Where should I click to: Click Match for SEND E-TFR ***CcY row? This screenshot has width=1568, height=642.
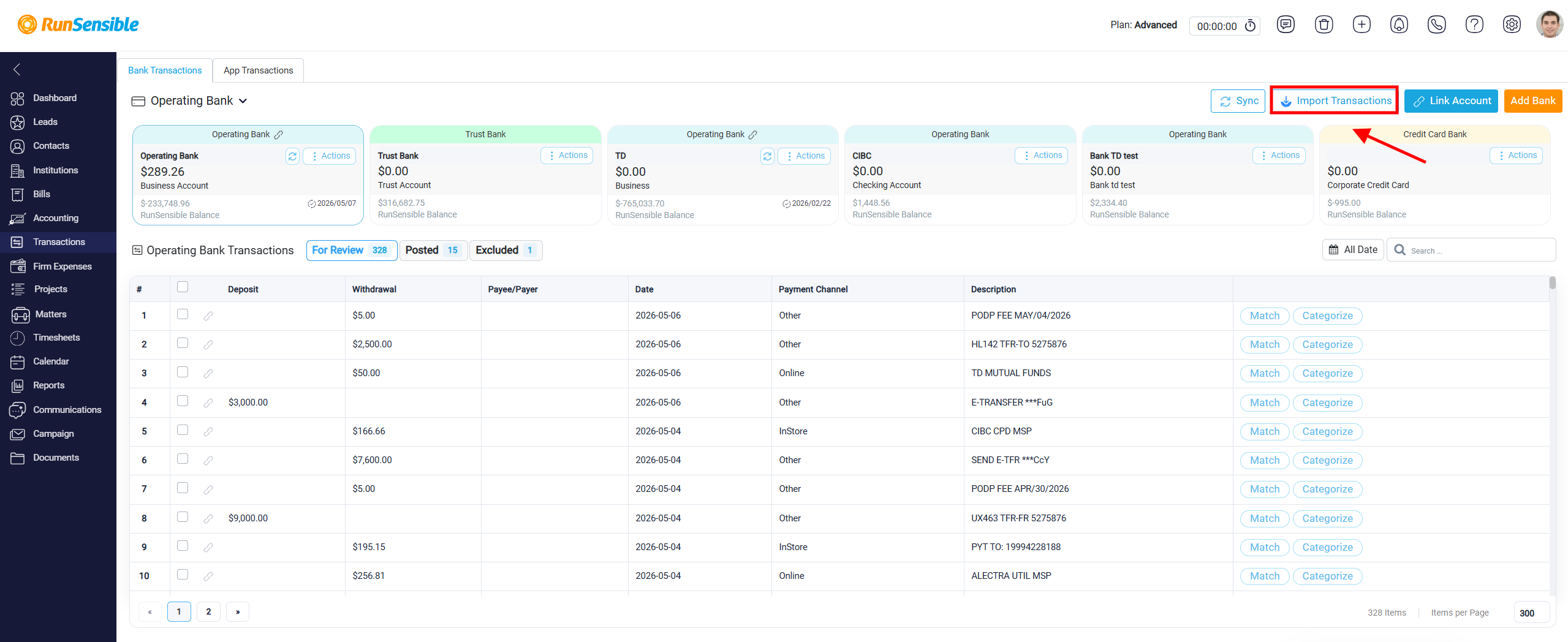point(1265,461)
